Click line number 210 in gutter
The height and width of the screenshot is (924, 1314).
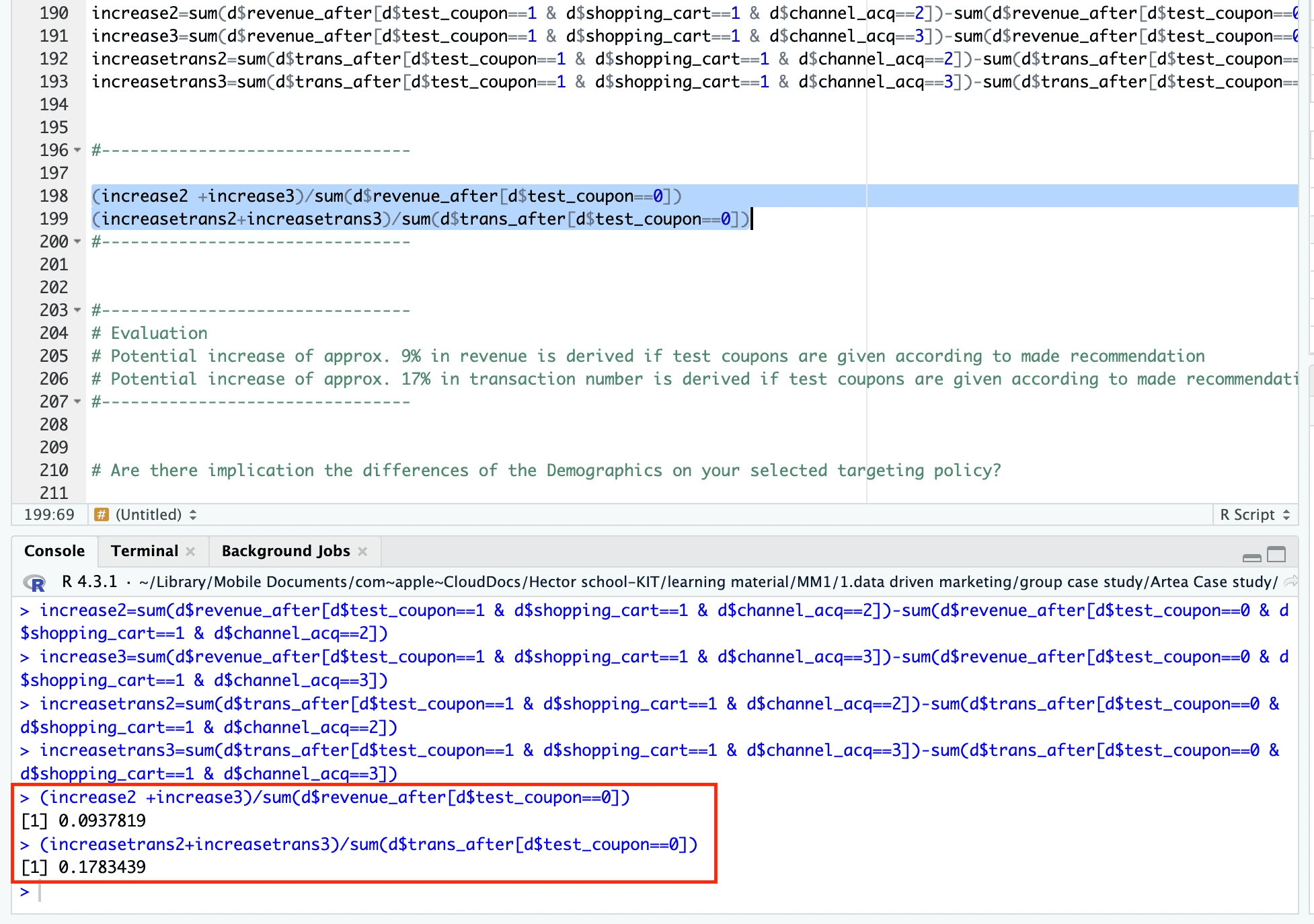pos(54,471)
